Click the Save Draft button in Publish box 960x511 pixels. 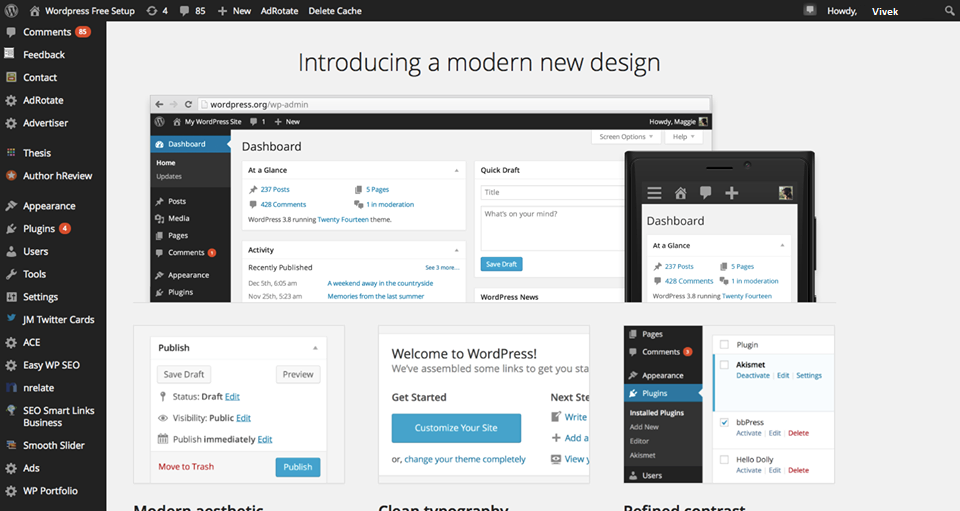coord(184,374)
